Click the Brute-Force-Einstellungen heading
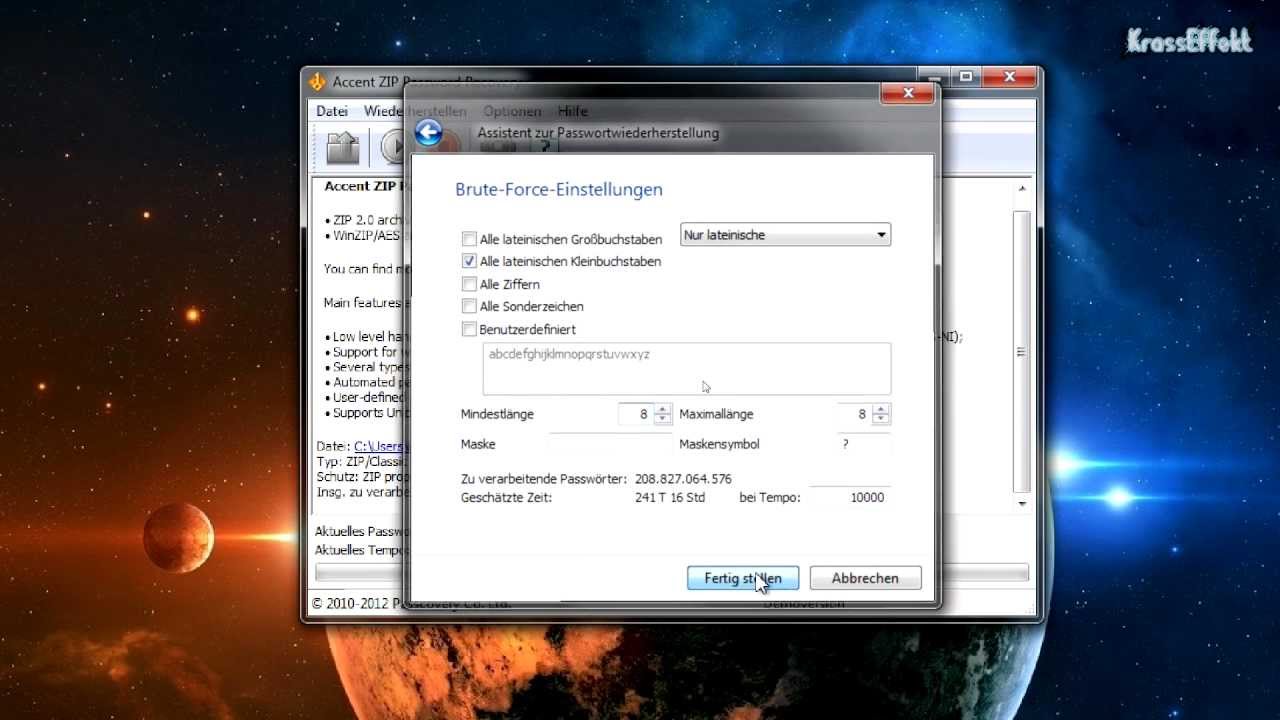Screen dimensions: 1280x720 click(559, 189)
